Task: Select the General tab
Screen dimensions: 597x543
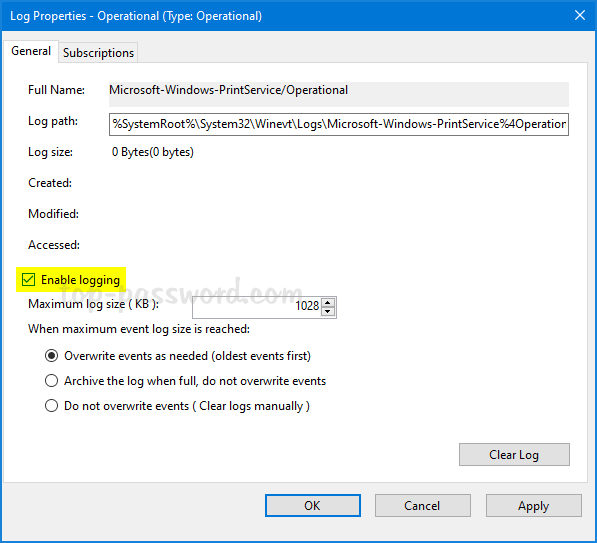Action: (31, 51)
